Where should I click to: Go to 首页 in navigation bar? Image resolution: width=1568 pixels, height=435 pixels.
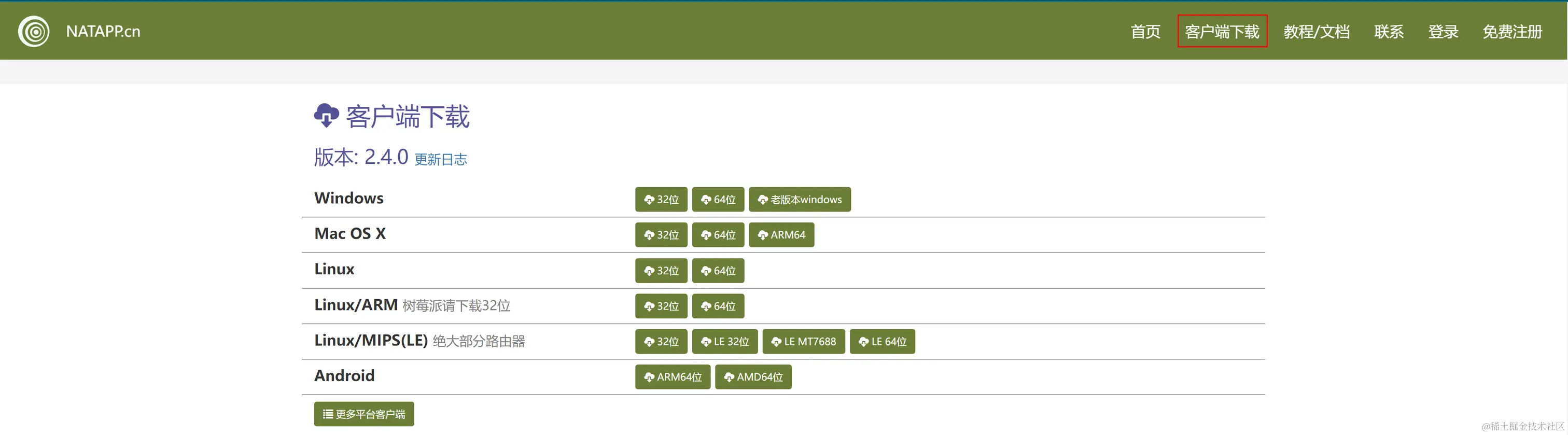(x=1145, y=32)
